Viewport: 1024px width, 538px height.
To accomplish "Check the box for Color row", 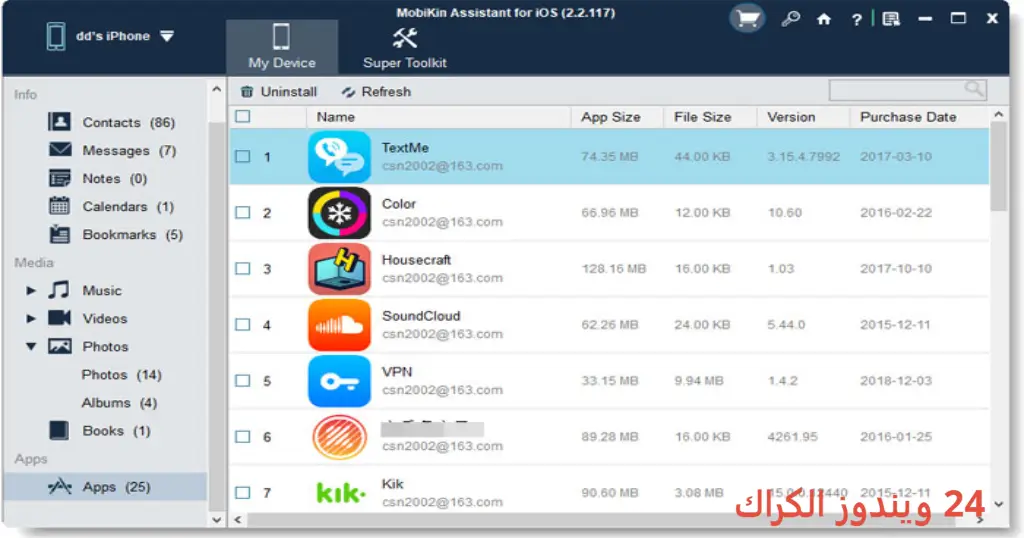I will [x=243, y=213].
